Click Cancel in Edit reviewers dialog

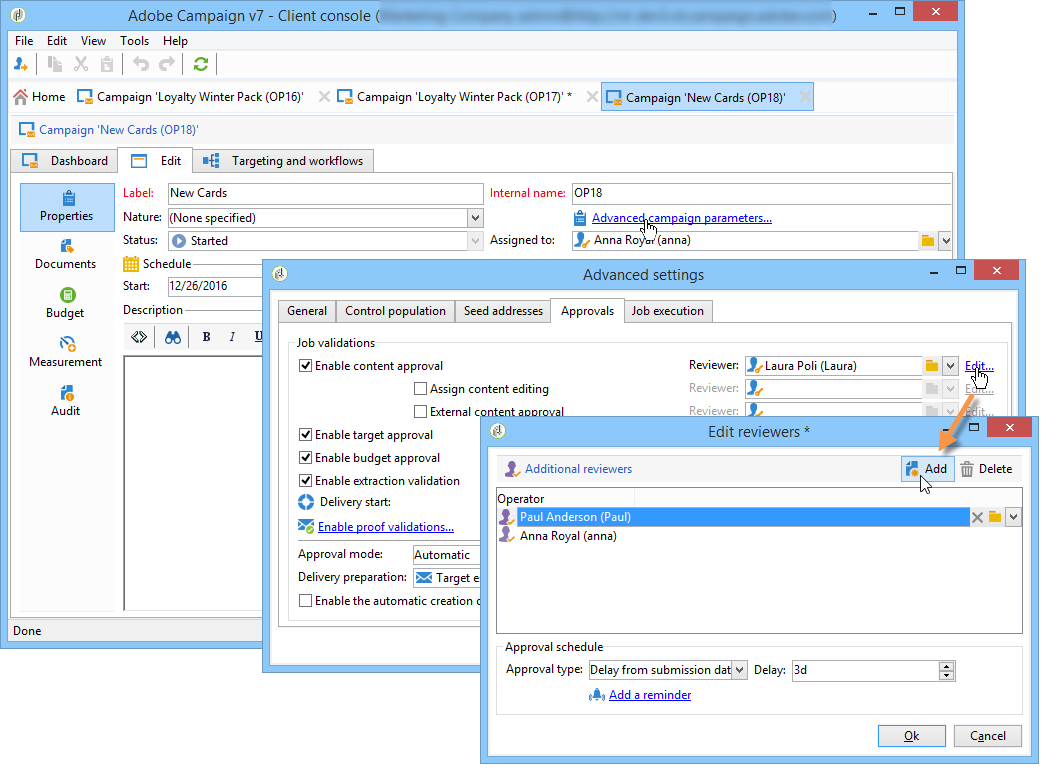coord(988,736)
